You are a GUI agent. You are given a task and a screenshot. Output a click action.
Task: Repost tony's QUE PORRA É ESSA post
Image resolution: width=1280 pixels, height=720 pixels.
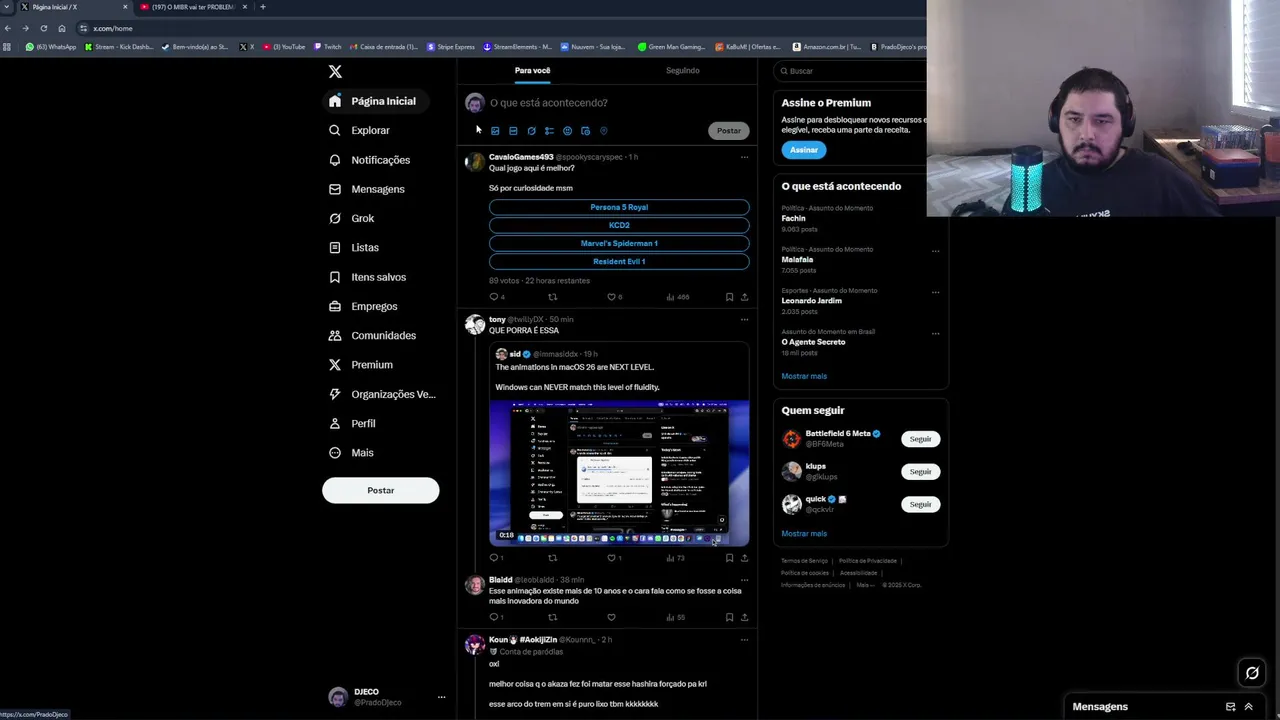[x=552, y=558]
